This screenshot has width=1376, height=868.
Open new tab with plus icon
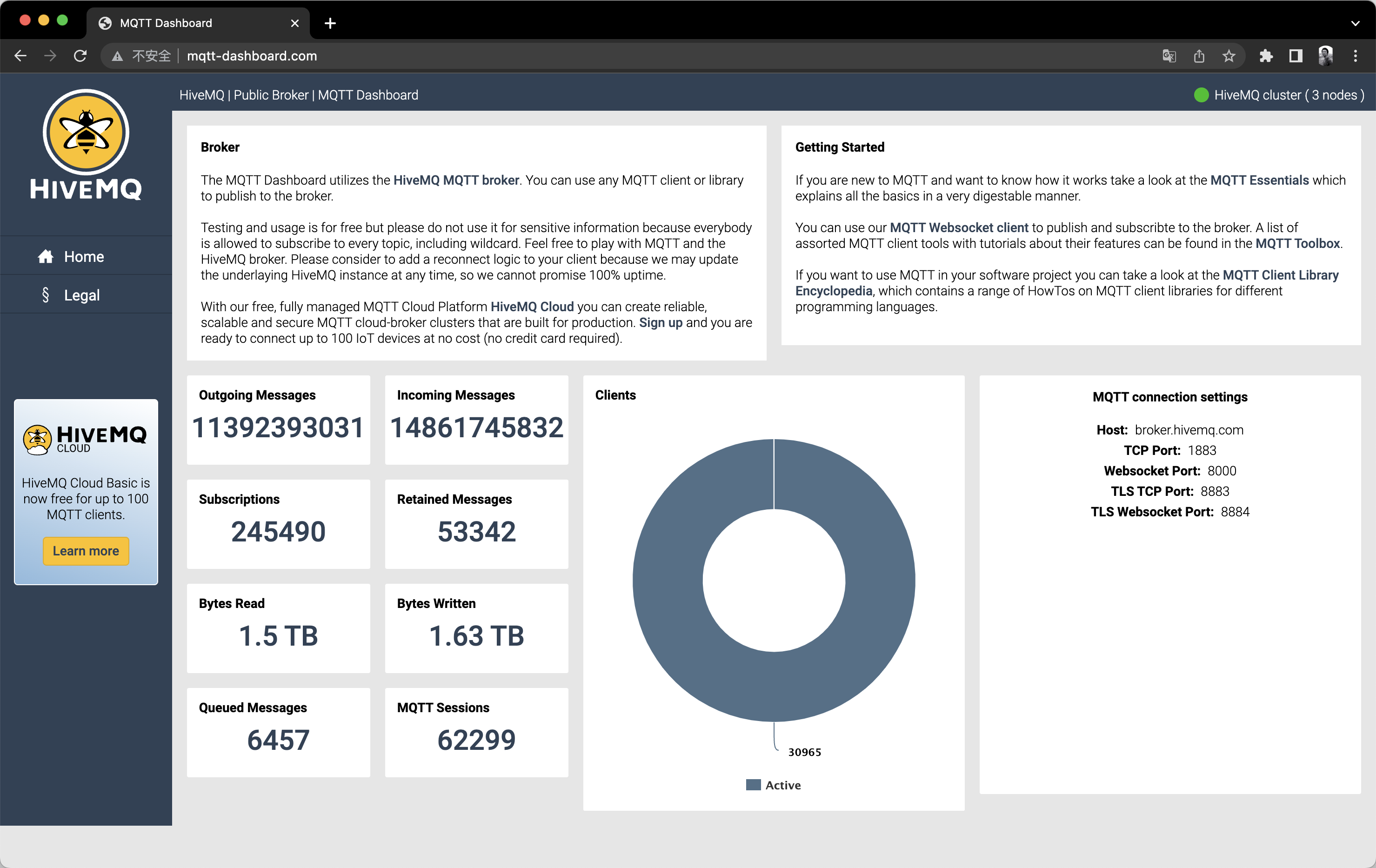click(x=330, y=23)
